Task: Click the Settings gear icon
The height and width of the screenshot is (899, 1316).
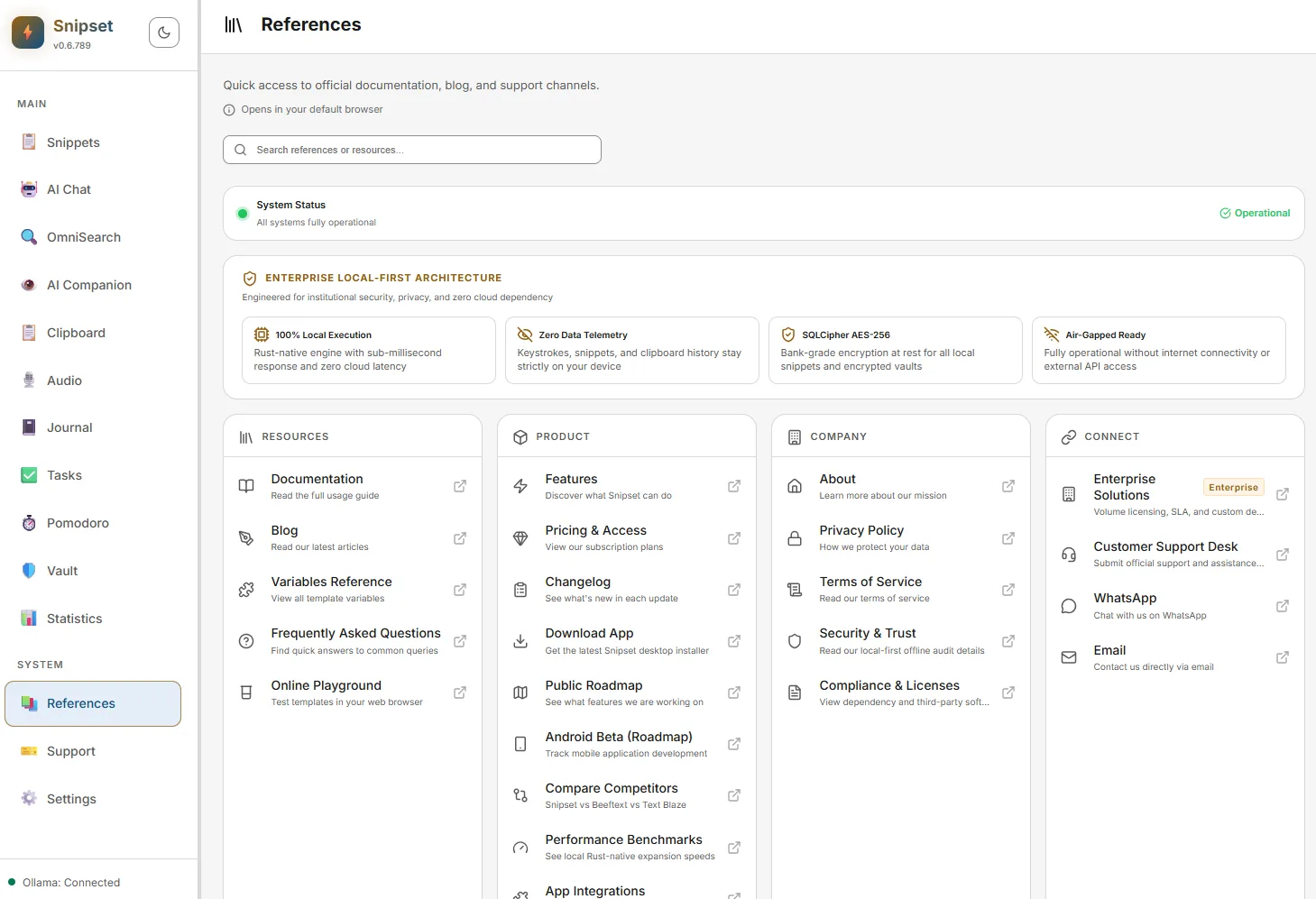Action: tap(29, 799)
